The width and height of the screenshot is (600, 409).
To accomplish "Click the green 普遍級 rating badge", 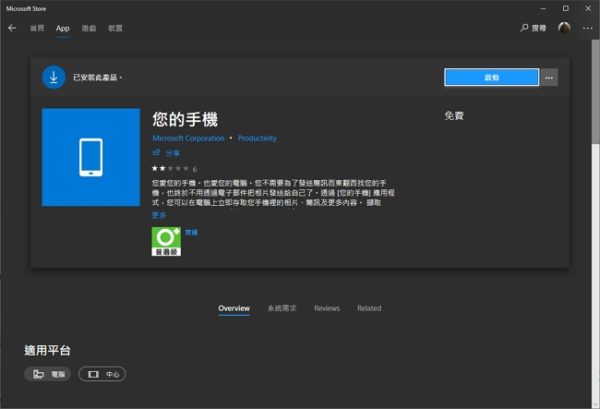I will pos(166,241).
